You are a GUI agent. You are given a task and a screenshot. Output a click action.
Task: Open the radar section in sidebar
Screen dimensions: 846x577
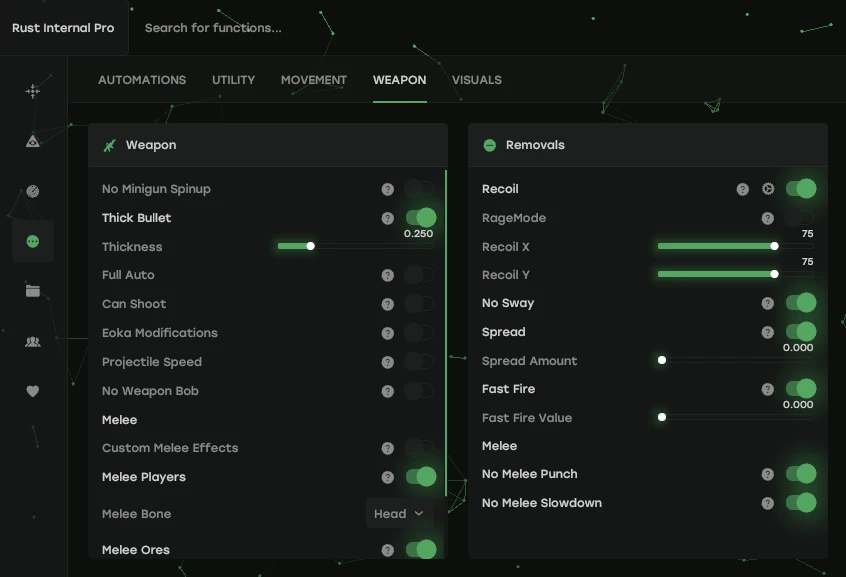[33, 191]
